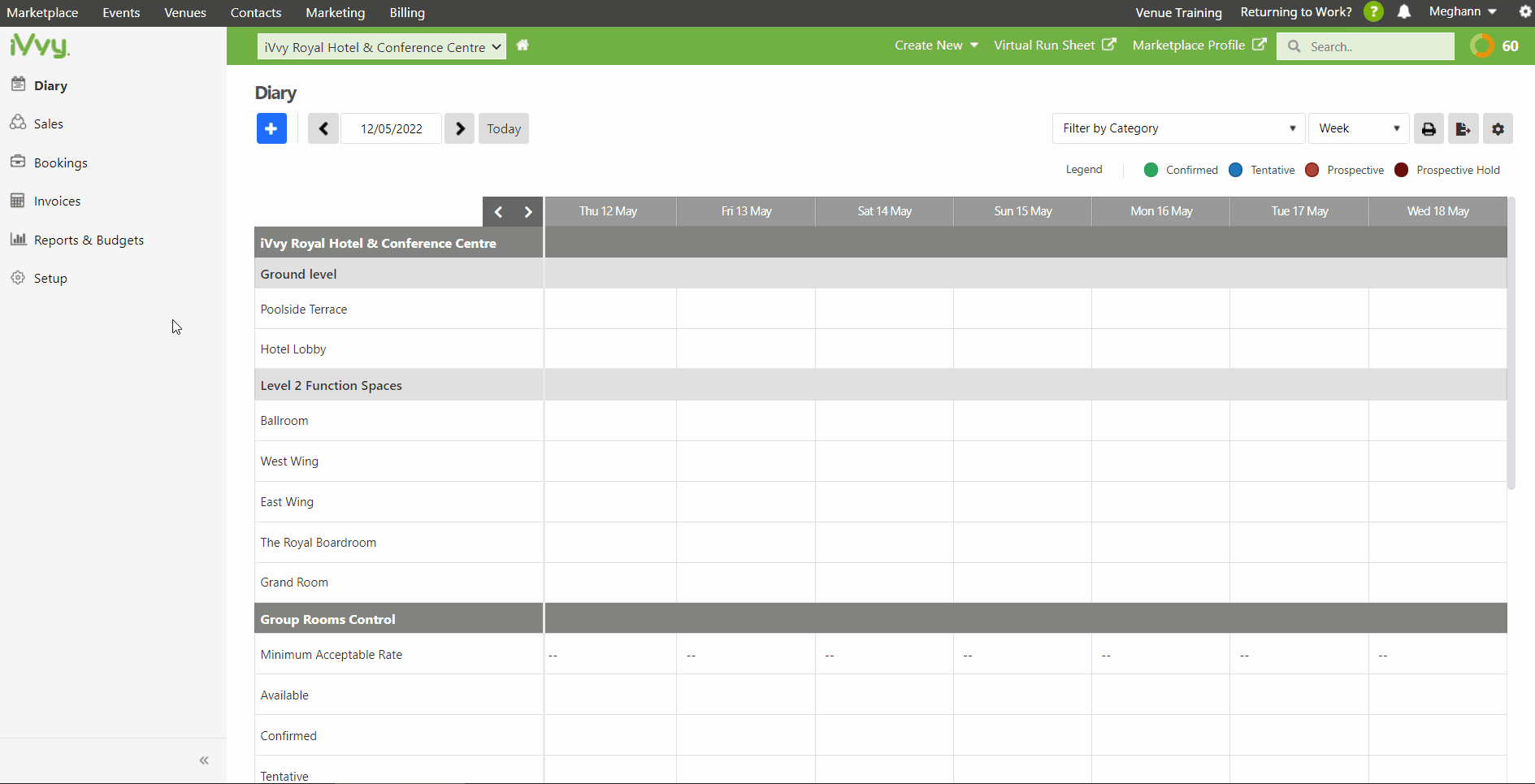
Task: Click the date input field 12/05/2022
Action: coord(392,128)
